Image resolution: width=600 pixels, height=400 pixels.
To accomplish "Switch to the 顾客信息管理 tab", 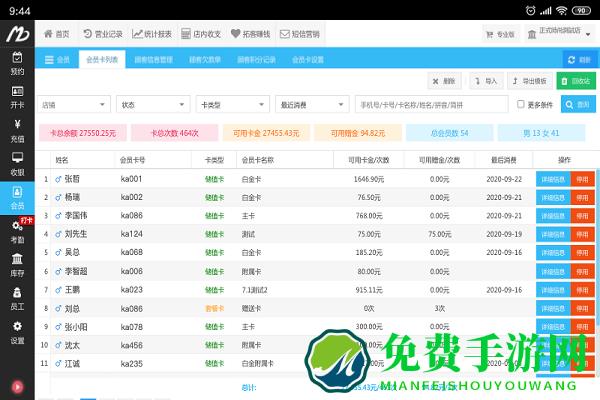I will 153,60.
